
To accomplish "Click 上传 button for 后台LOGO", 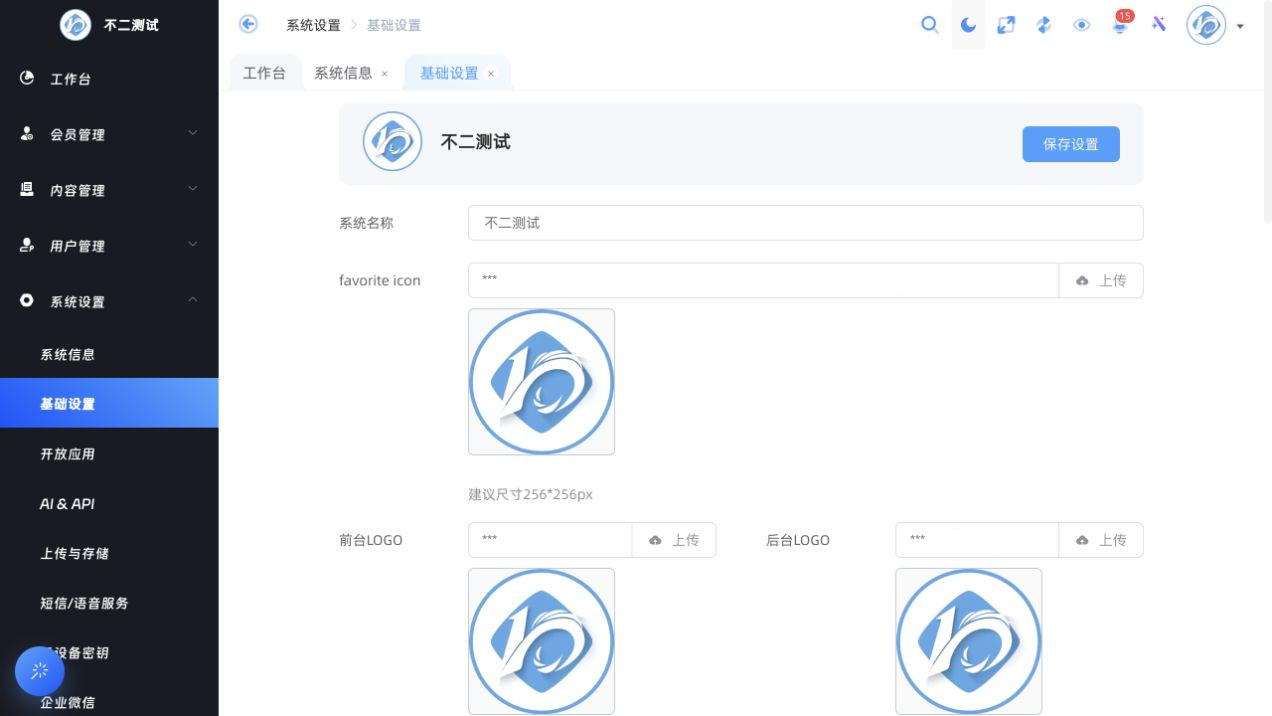I will pos(1101,540).
